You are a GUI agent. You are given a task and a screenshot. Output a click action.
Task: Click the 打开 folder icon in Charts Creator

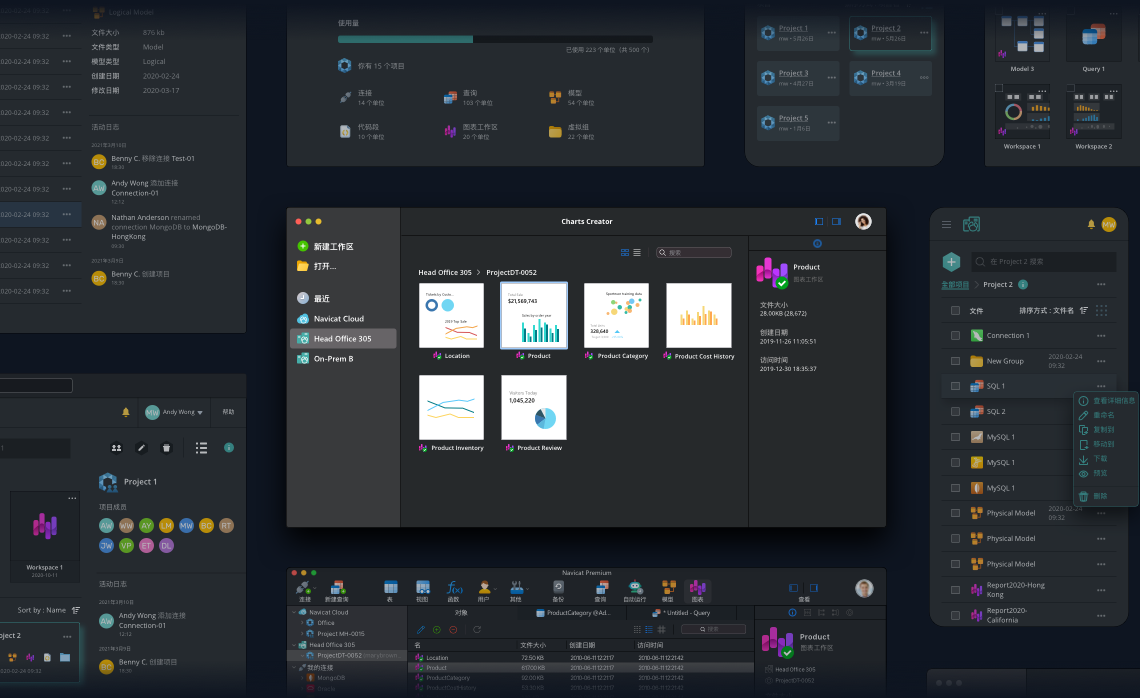tap(302, 266)
